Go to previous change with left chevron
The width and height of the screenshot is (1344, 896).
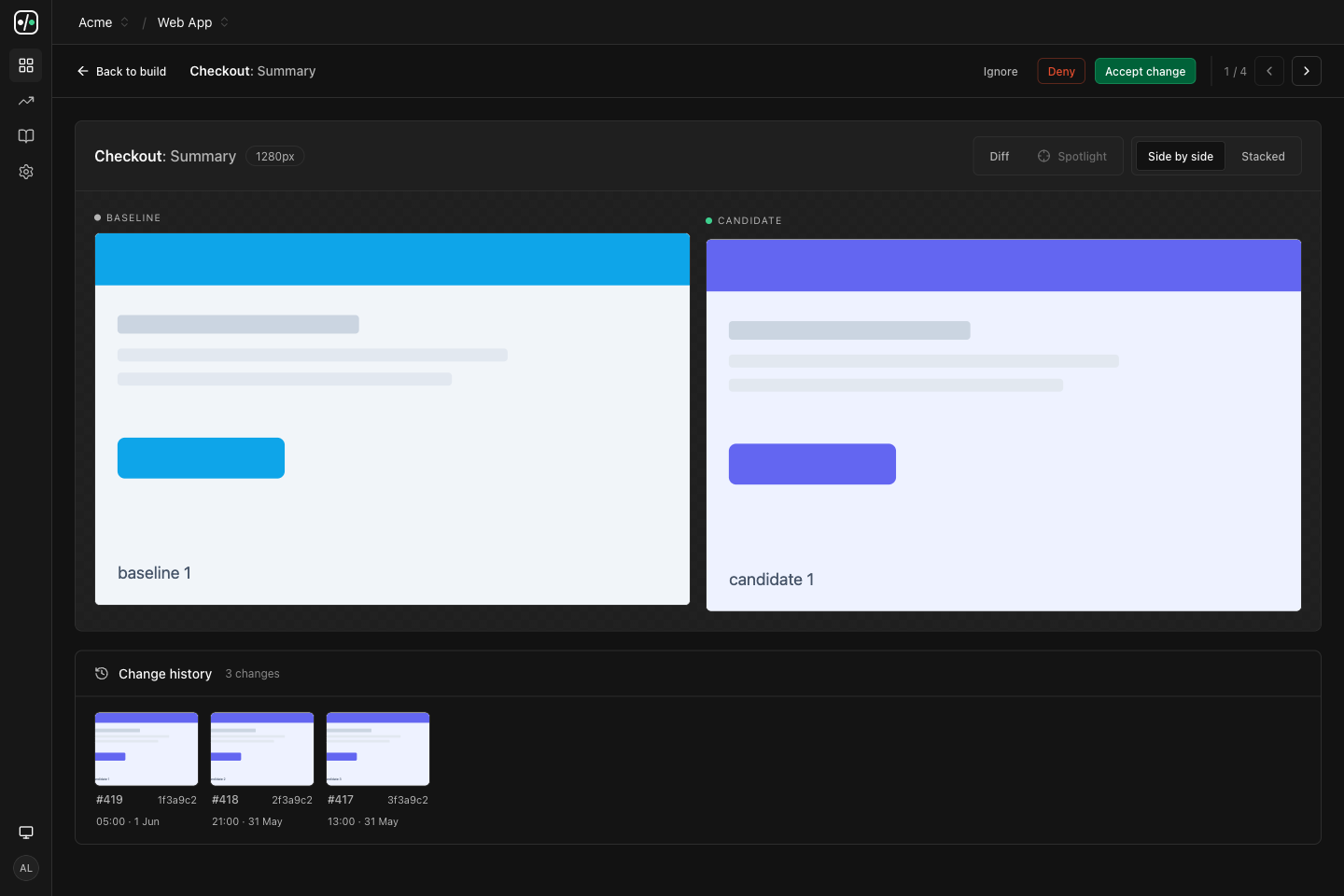(x=1269, y=71)
